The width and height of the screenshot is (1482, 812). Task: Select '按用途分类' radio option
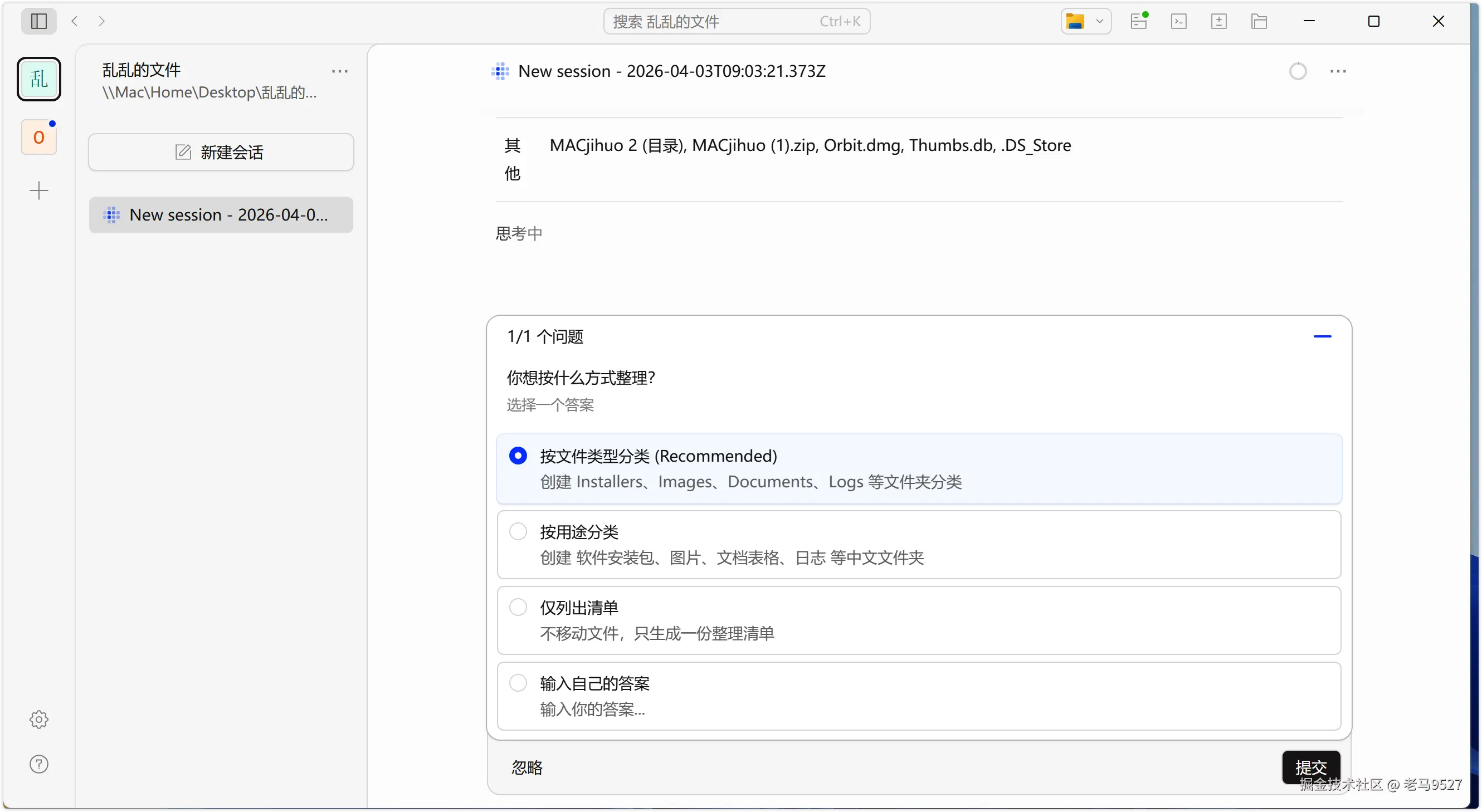click(x=518, y=531)
